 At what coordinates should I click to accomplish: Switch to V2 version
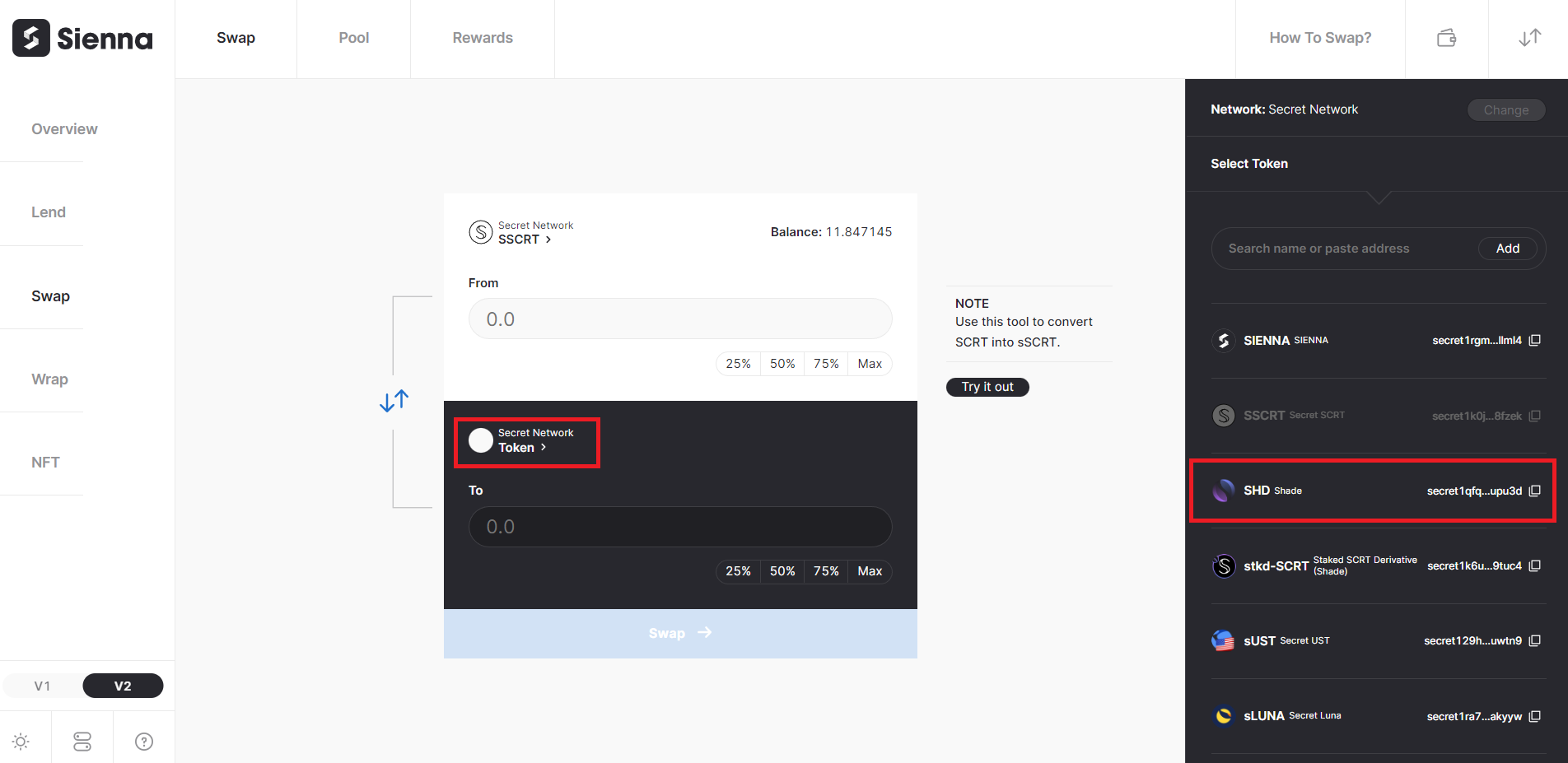click(123, 686)
